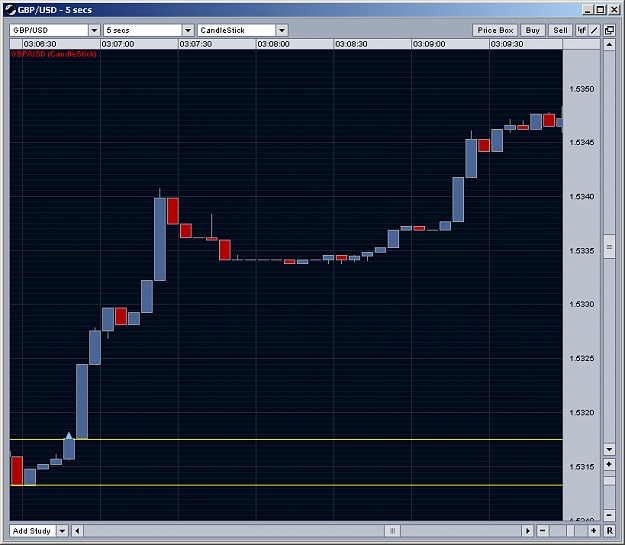Minimize the GBP/USD chart window
Image resolution: width=625 pixels, height=545 pixels.
coord(587,10)
